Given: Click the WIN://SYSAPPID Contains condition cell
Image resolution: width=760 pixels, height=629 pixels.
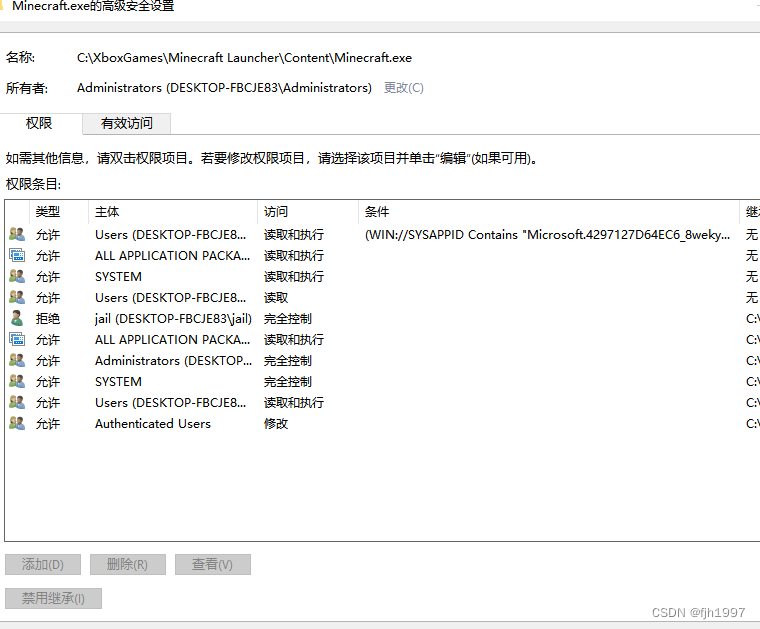Looking at the screenshot, I should click(x=547, y=235).
